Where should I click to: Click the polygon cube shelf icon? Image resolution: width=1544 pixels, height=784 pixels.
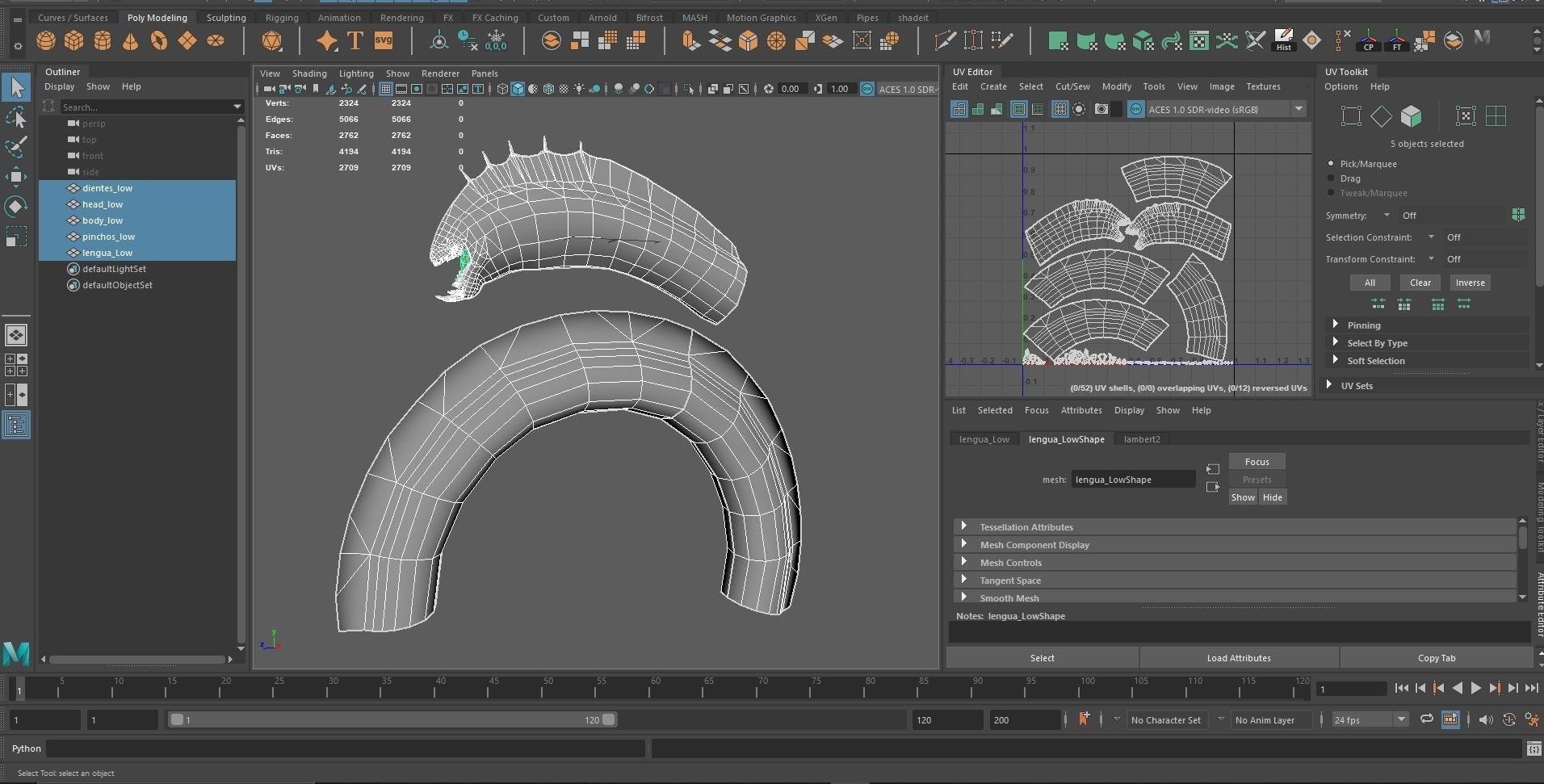[74, 40]
